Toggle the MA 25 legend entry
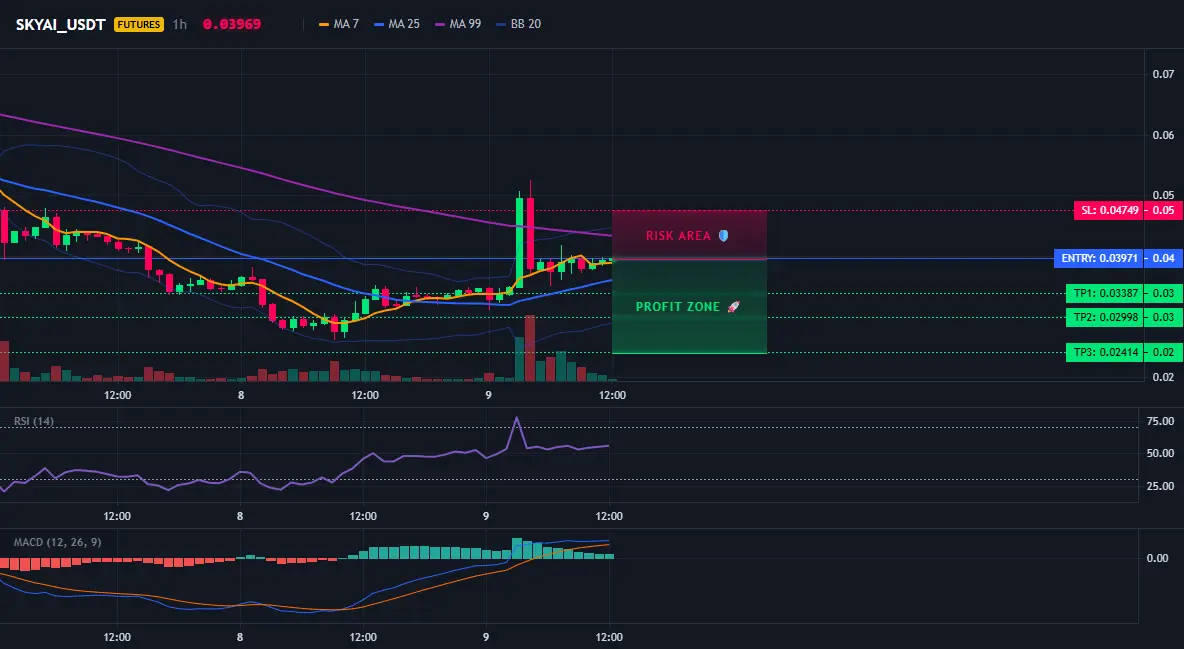This screenshot has height=649, width=1184. [396, 24]
